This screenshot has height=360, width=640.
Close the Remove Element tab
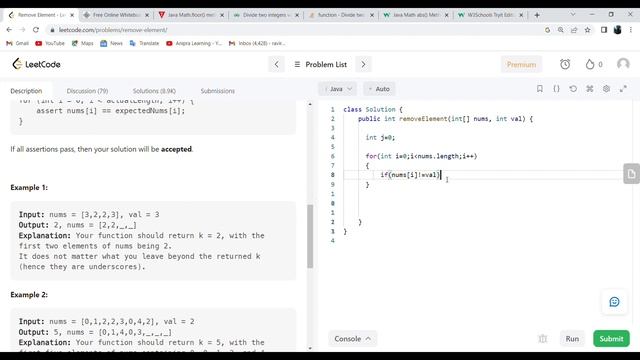click(x=72, y=15)
